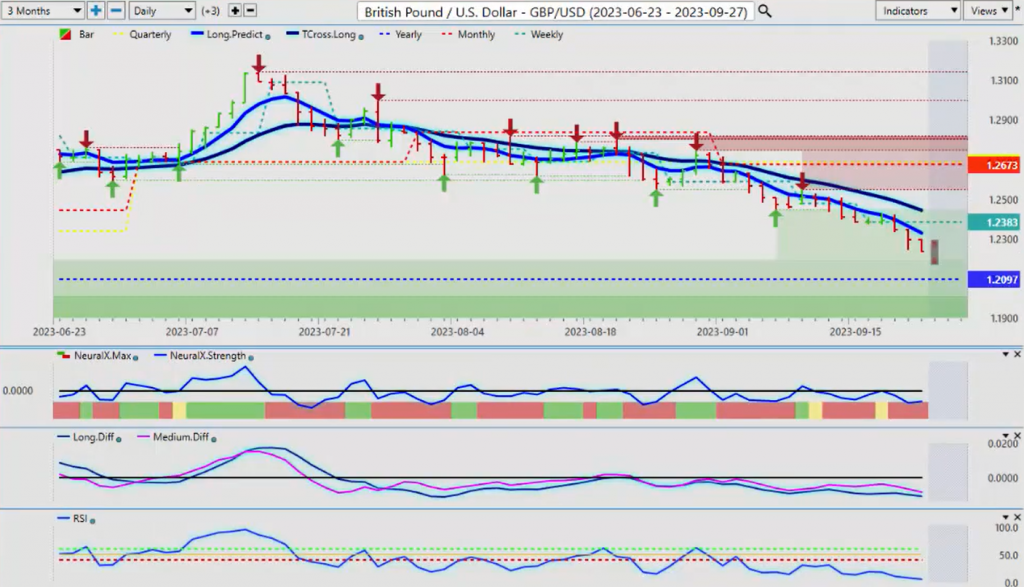The width and height of the screenshot is (1024, 587).
Task: Open the Daily interval dropdown
Action: (x=162, y=10)
